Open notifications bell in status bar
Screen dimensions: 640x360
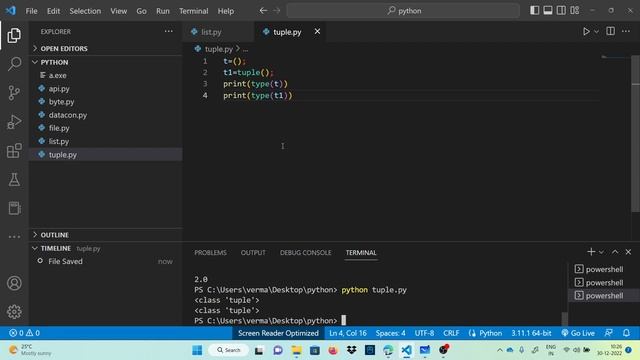[626, 333]
